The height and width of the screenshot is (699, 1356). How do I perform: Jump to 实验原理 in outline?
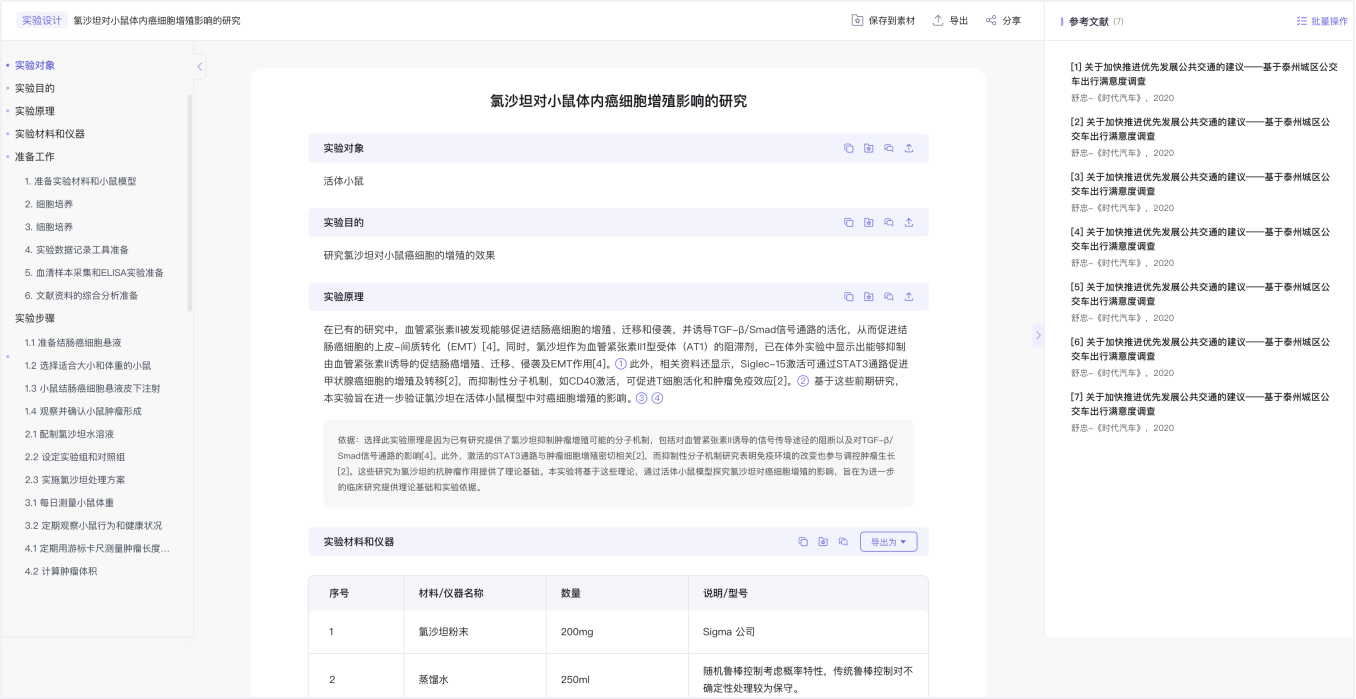(35, 111)
